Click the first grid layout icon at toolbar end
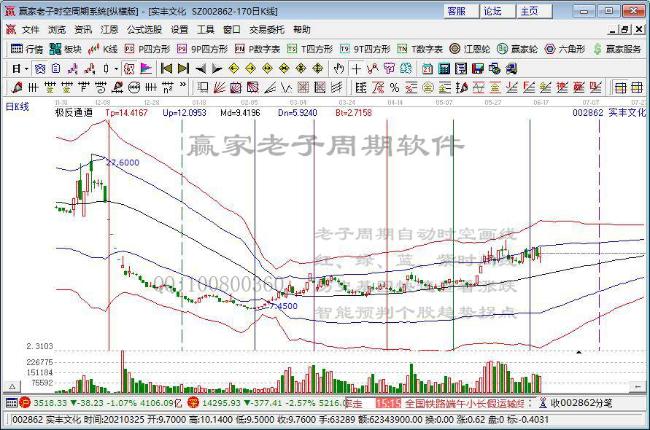 click(620, 87)
